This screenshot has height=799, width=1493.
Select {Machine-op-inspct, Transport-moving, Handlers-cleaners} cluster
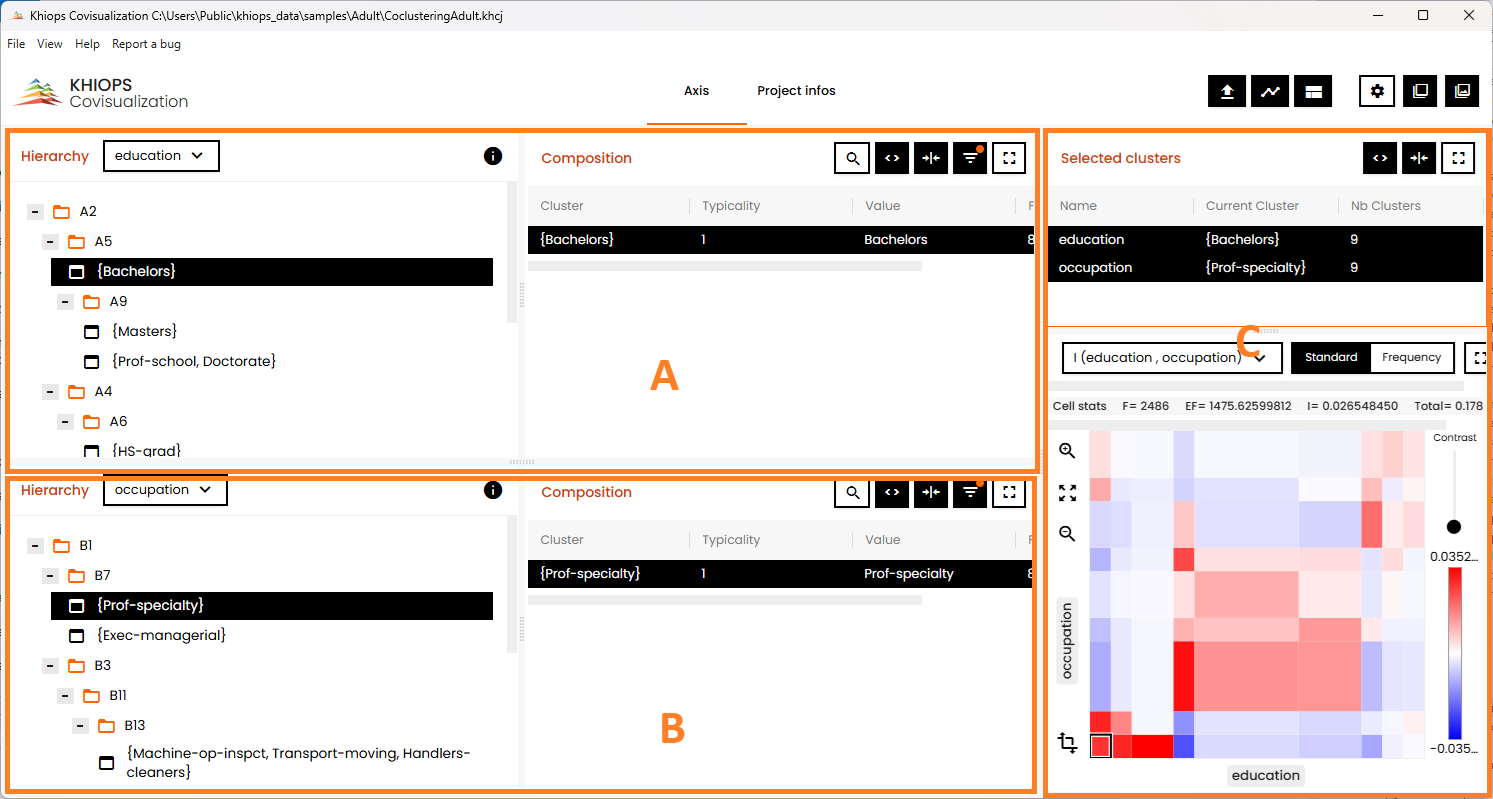tap(298, 763)
